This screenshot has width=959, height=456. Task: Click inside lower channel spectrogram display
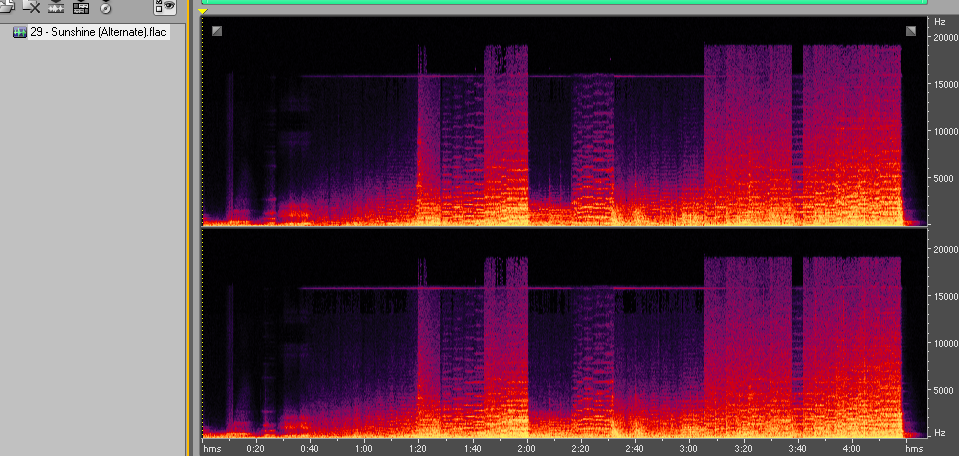pyautogui.click(x=564, y=333)
